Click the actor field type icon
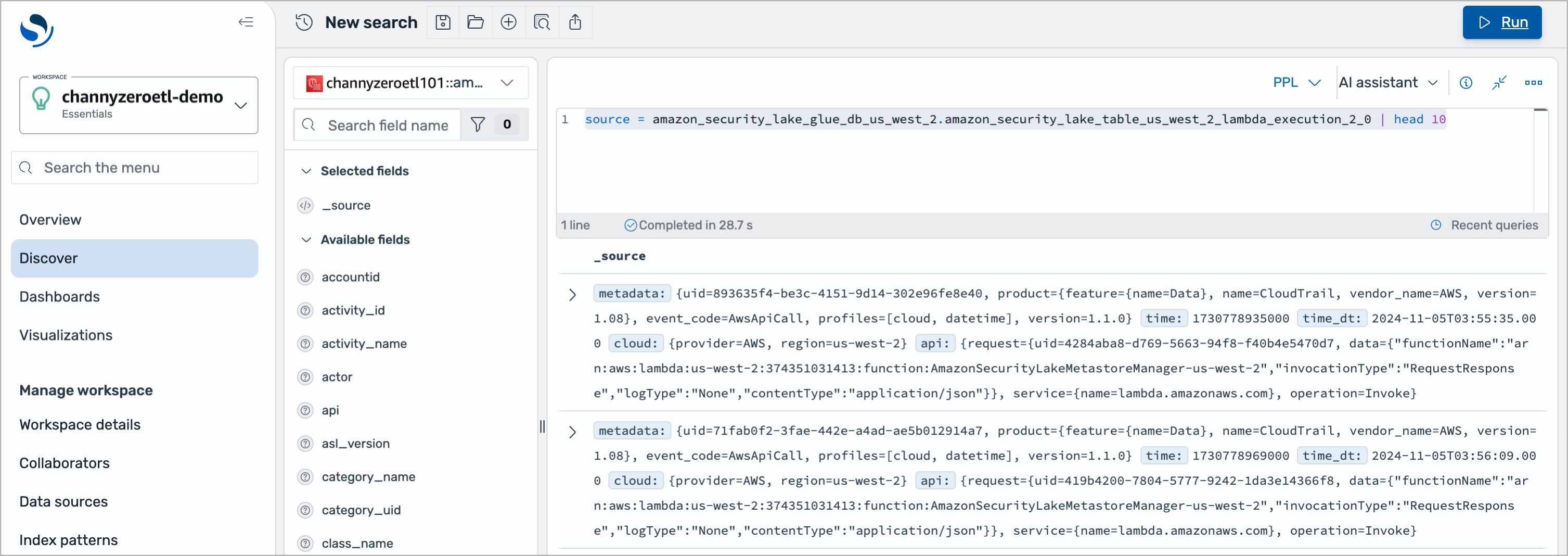The width and height of the screenshot is (1568, 556). [305, 377]
